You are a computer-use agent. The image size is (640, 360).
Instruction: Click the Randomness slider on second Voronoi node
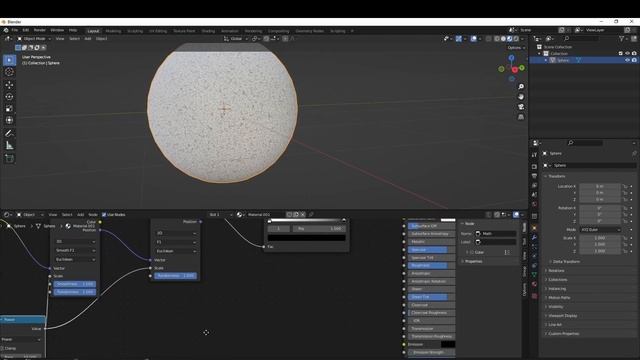click(176, 276)
